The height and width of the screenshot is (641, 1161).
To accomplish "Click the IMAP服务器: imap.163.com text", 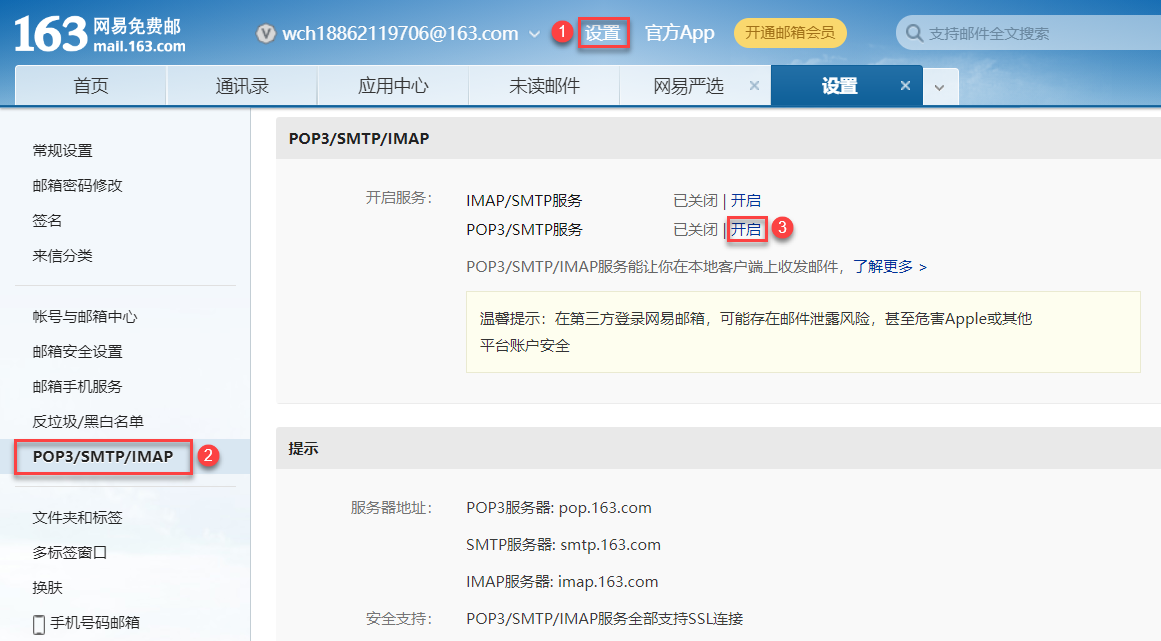I will (x=562, y=582).
